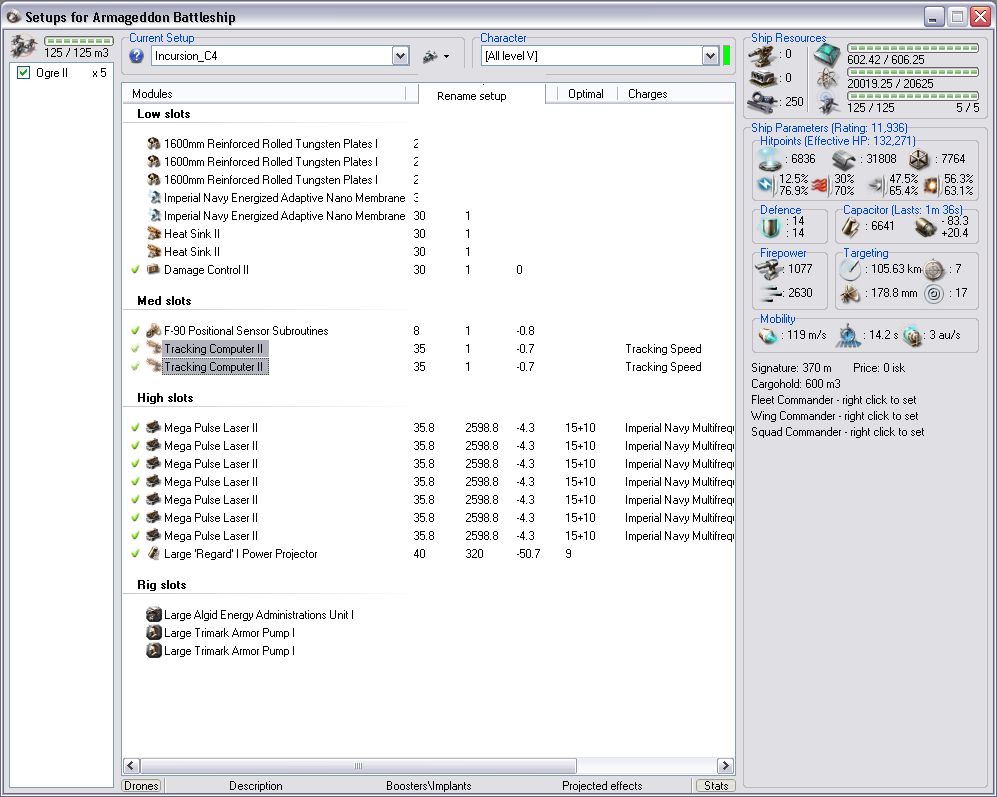Screen dimensions: 997x797
Task: Toggle the first Tracking Computer II checkmark
Action: point(135,349)
